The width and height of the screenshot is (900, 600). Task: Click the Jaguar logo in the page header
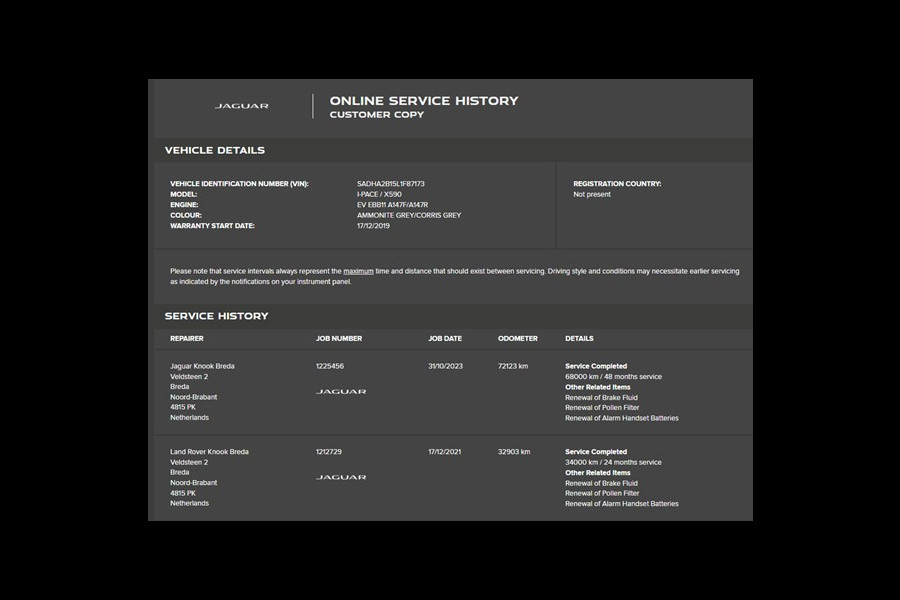(x=242, y=106)
